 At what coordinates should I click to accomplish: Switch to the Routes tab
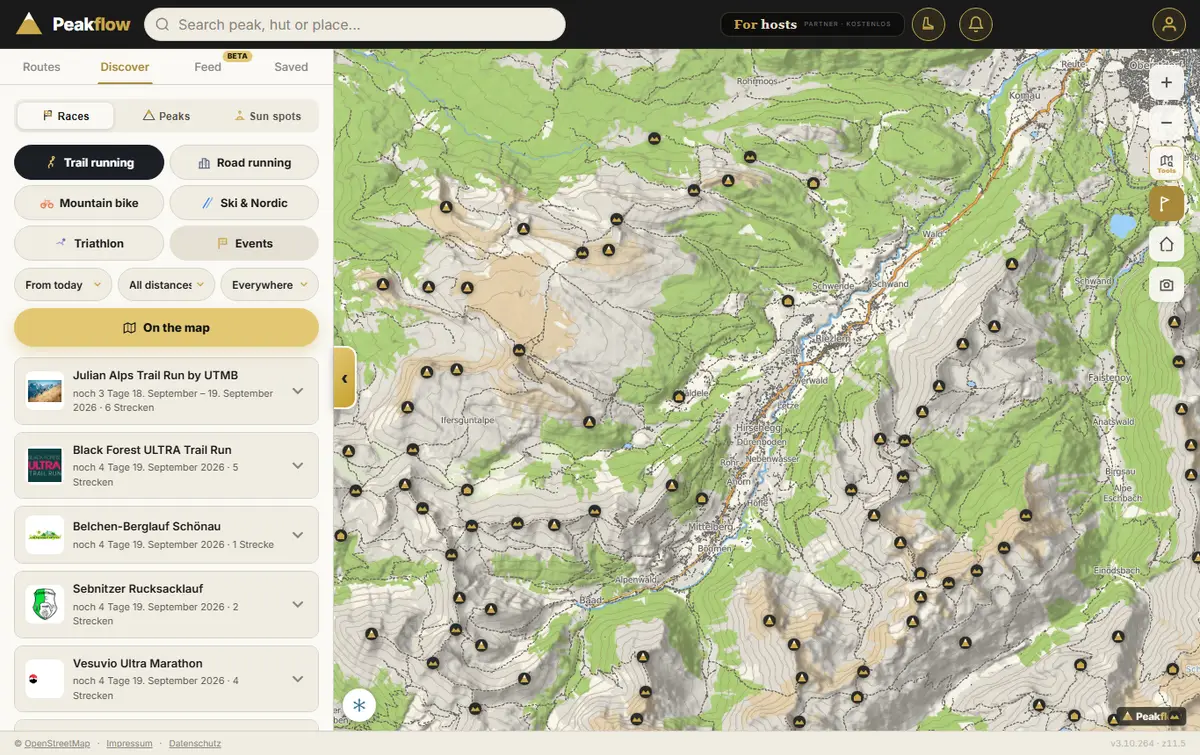(42, 67)
